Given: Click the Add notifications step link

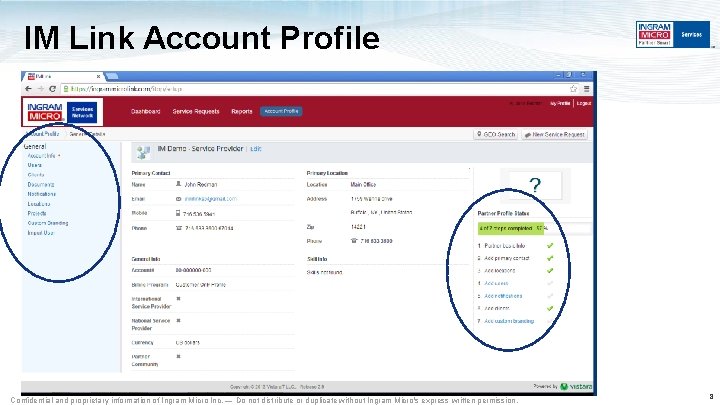Looking at the screenshot, I should [x=503, y=296].
